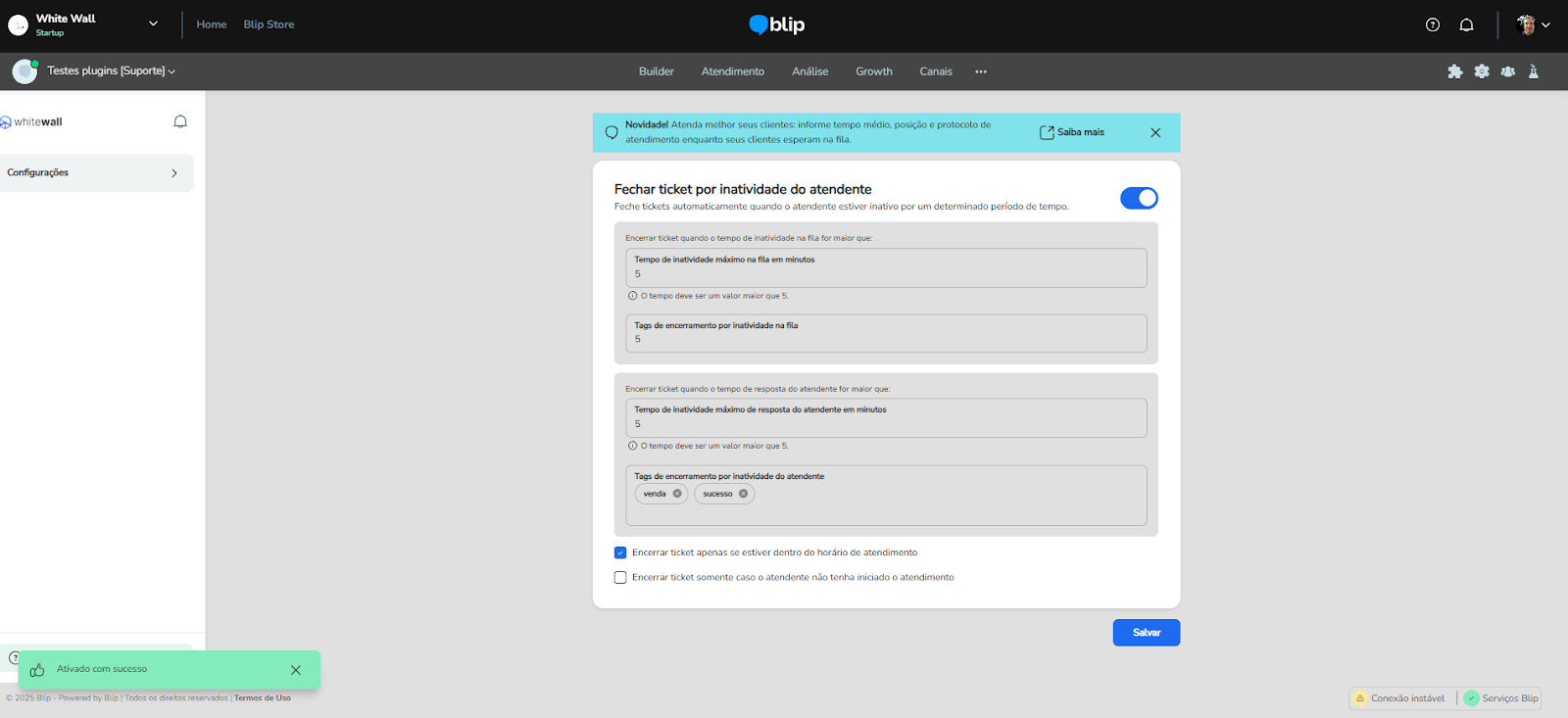This screenshot has width=1568, height=718.
Task: Open the lab flask test icon
Action: [1534, 72]
